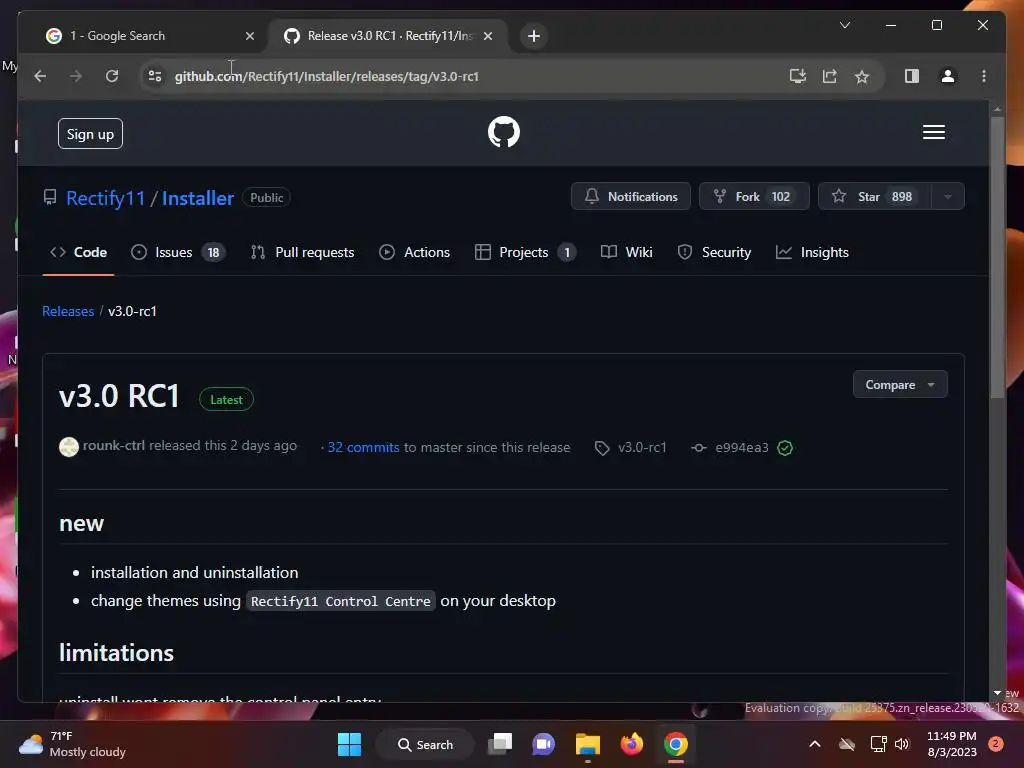
Task: Open the Actions tab
Action: coord(415,252)
